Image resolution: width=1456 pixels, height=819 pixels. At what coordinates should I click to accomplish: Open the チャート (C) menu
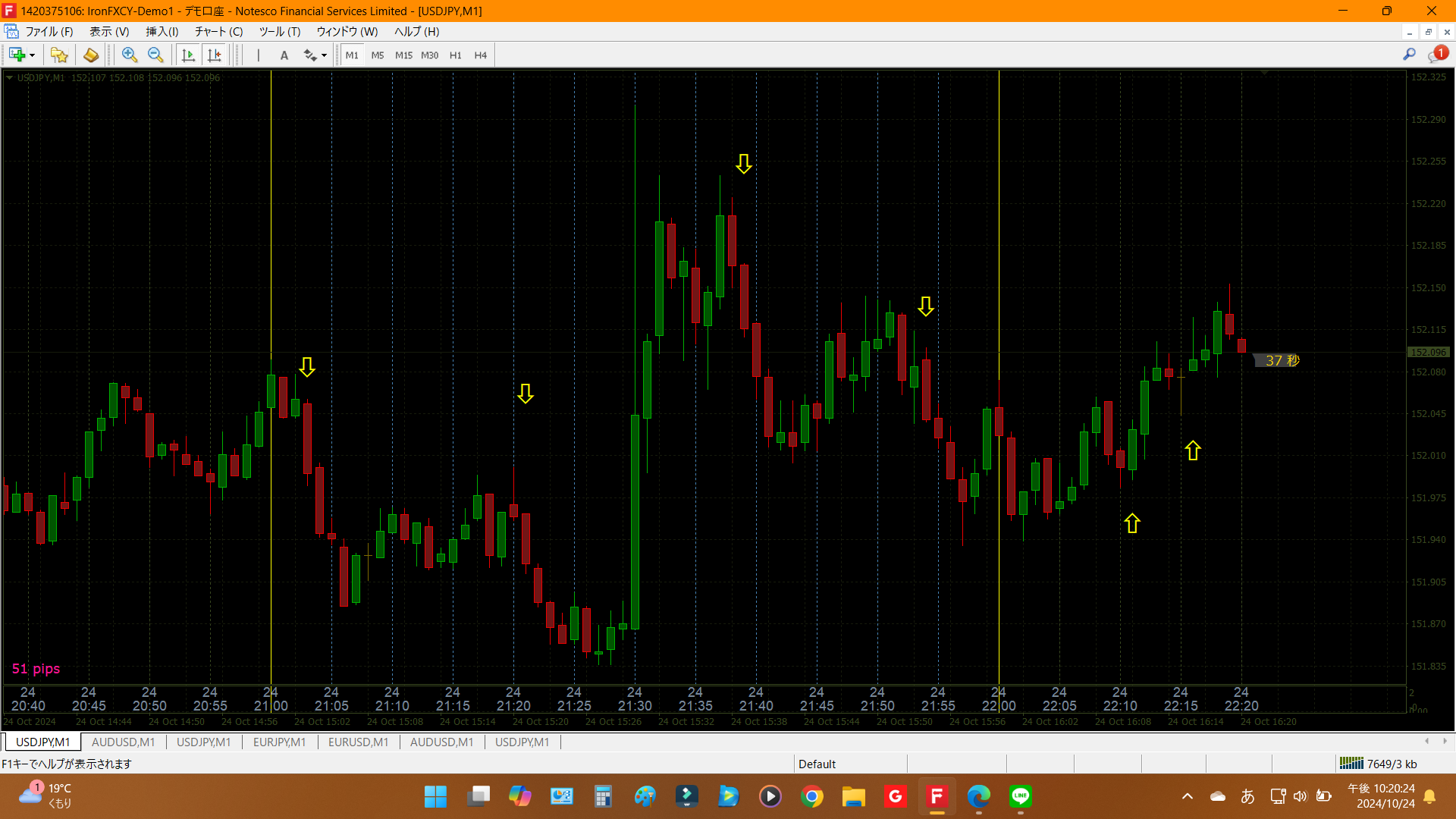click(x=218, y=31)
